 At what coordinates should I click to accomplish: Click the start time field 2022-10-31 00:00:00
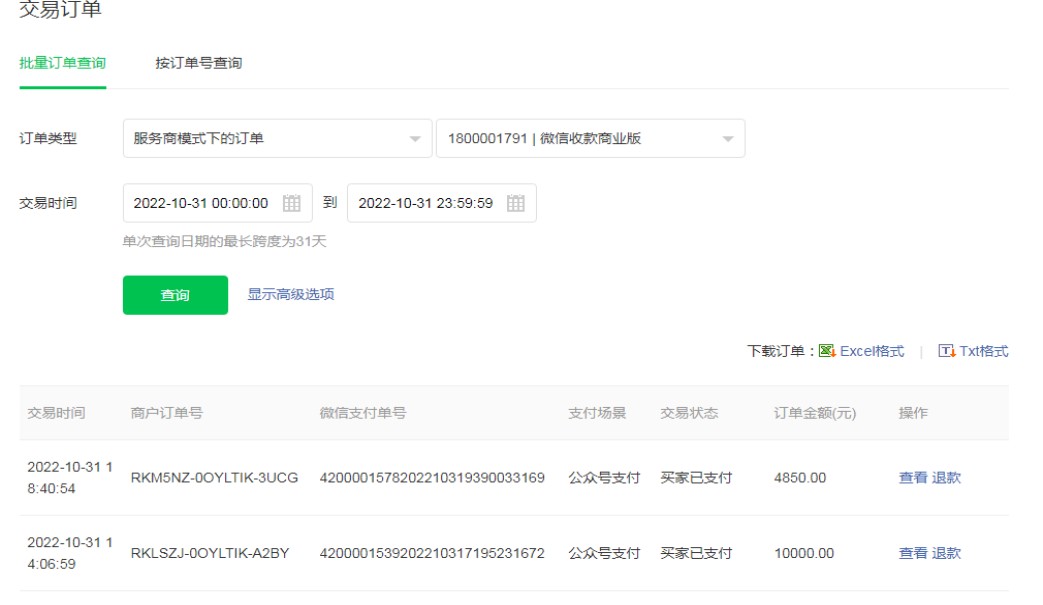point(201,203)
